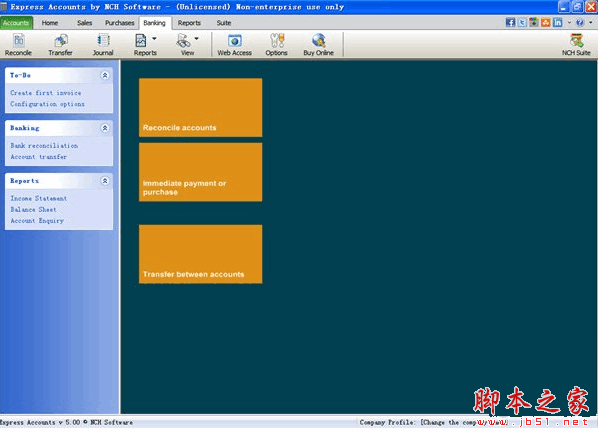This screenshot has width=600, height=433.
Task: Collapse the Reports sidebar panel
Action: click(x=105, y=181)
